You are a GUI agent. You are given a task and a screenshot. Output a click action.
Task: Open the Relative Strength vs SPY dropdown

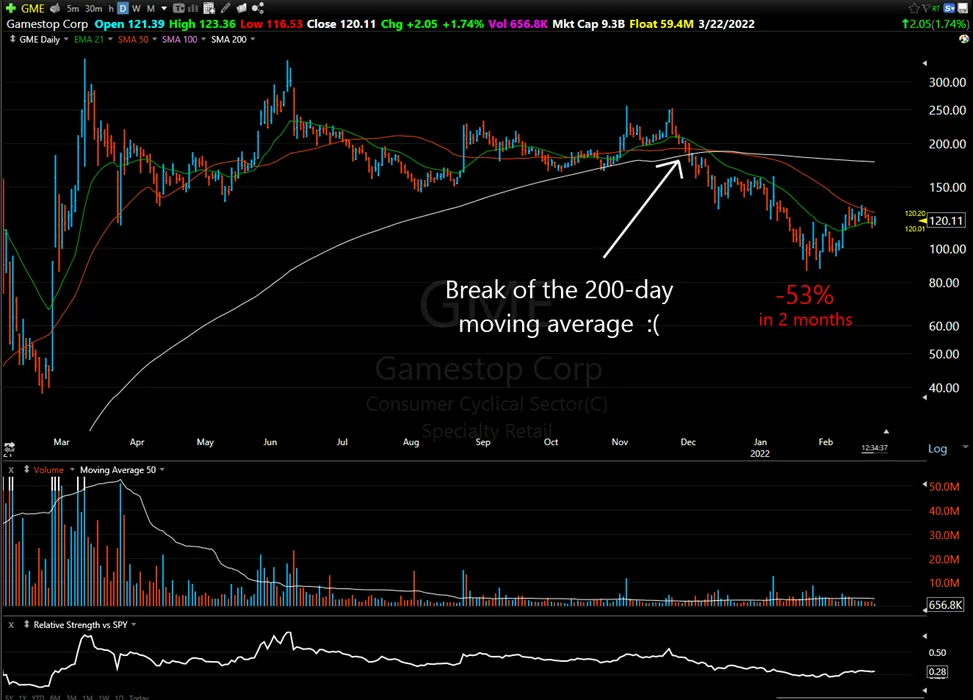(x=133, y=625)
